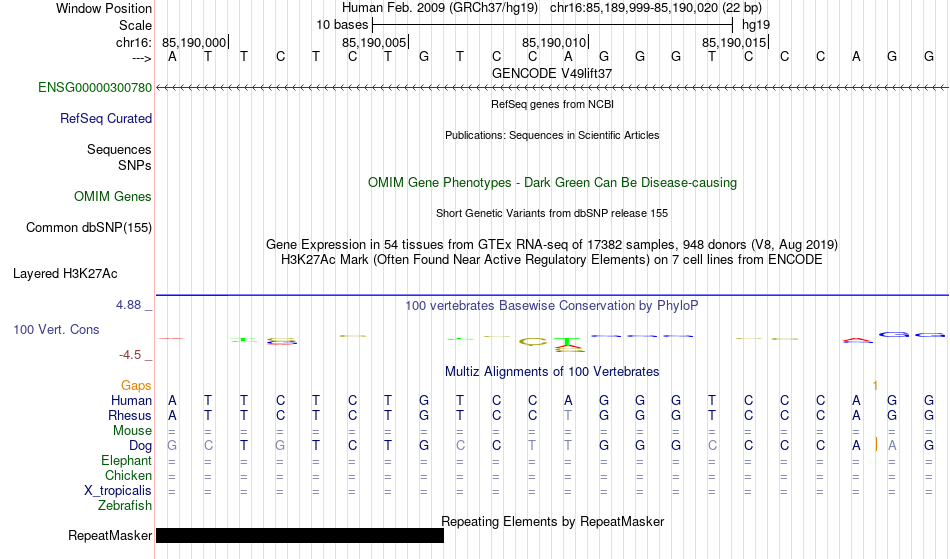
Task: Click the RepeatMasker track label
Action: coord(110,535)
